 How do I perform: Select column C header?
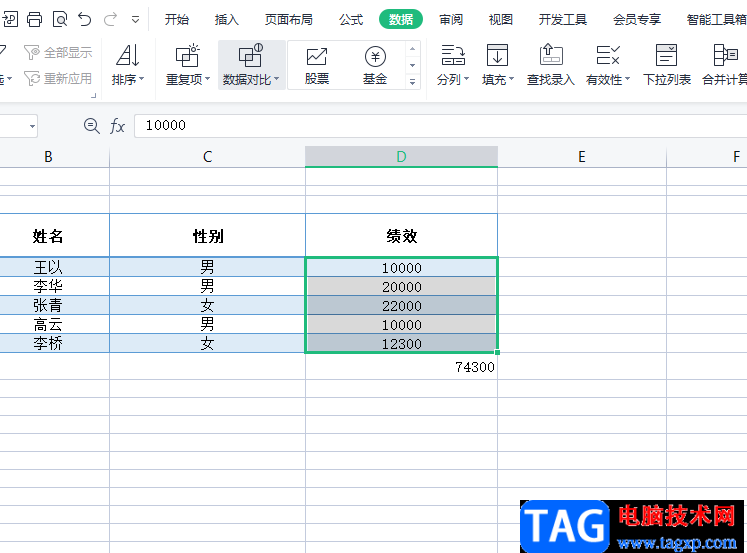207,157
